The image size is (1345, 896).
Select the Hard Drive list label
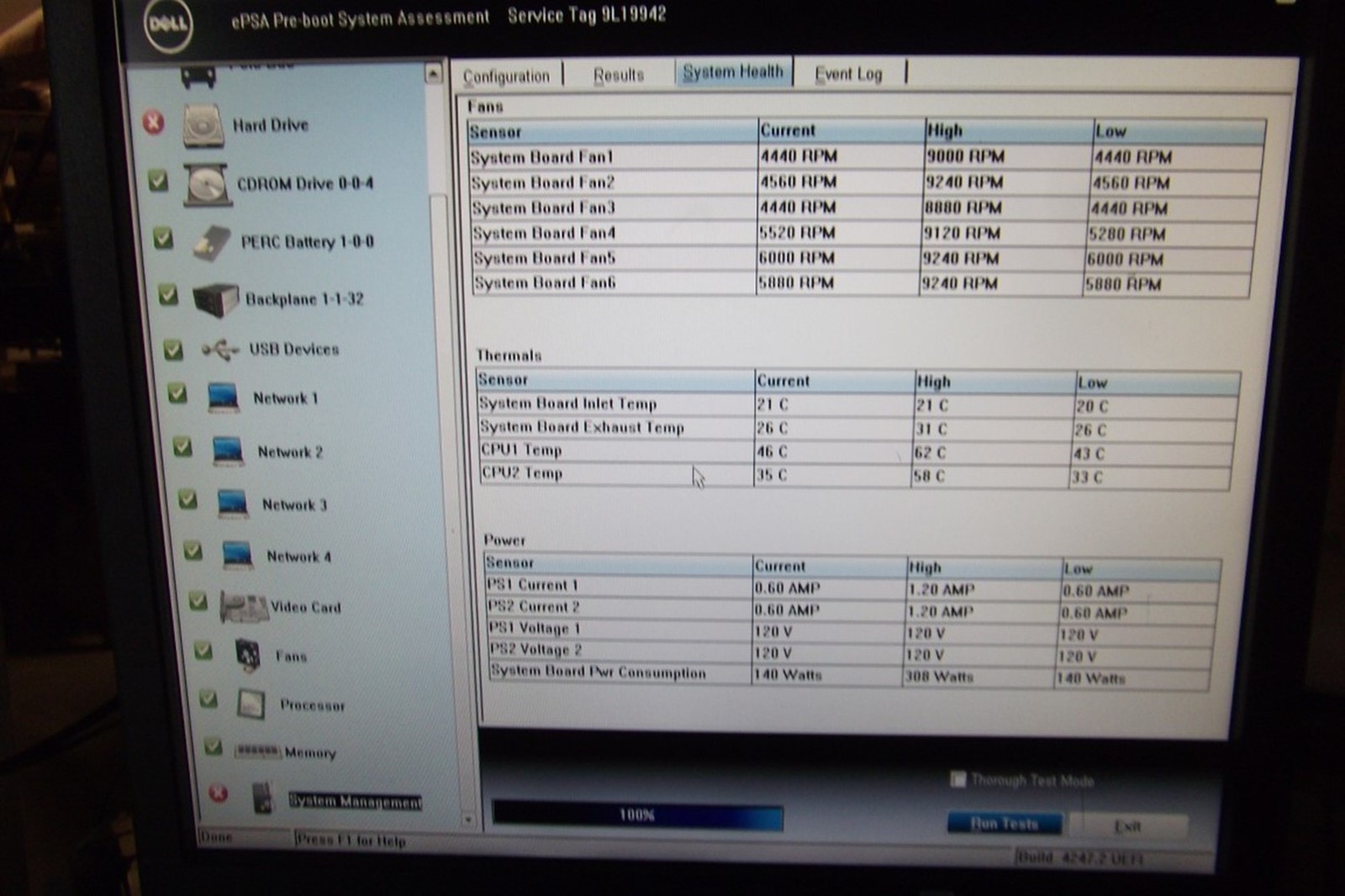[271, 125]
